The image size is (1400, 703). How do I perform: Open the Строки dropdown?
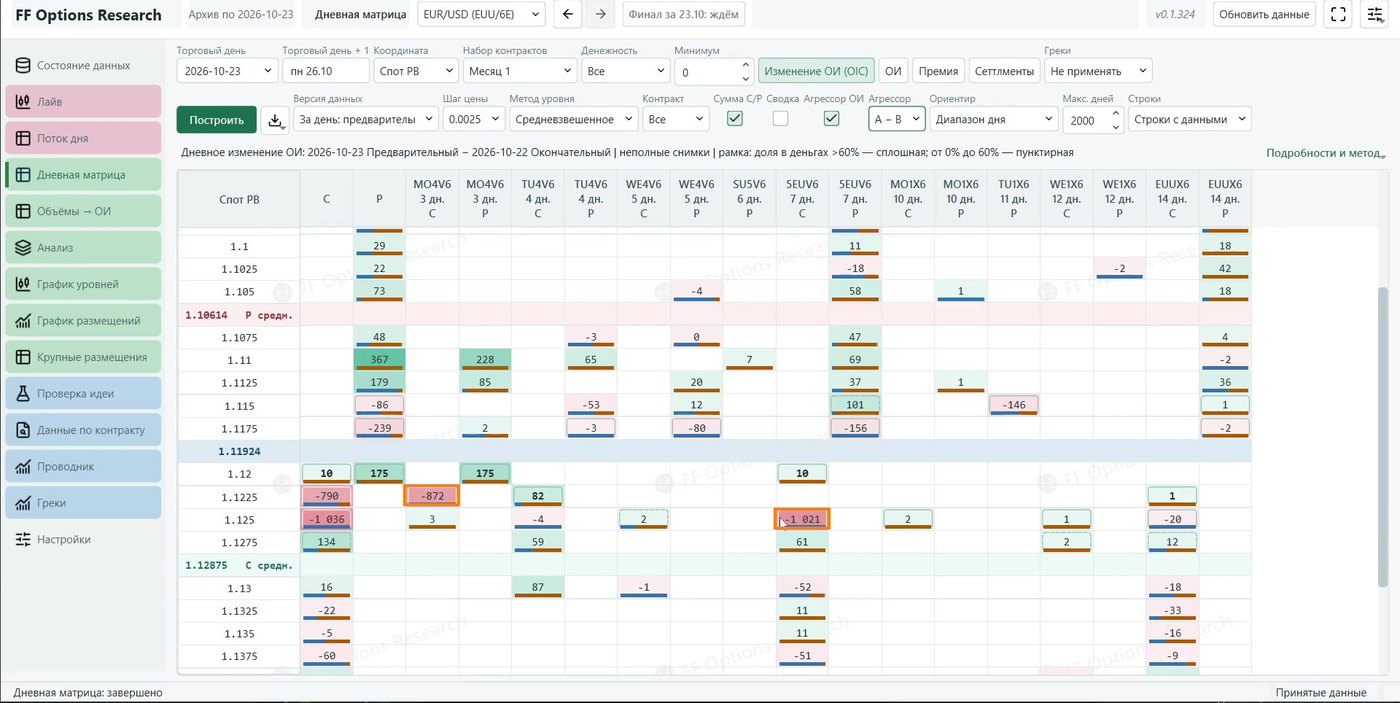click(1189, 119)
